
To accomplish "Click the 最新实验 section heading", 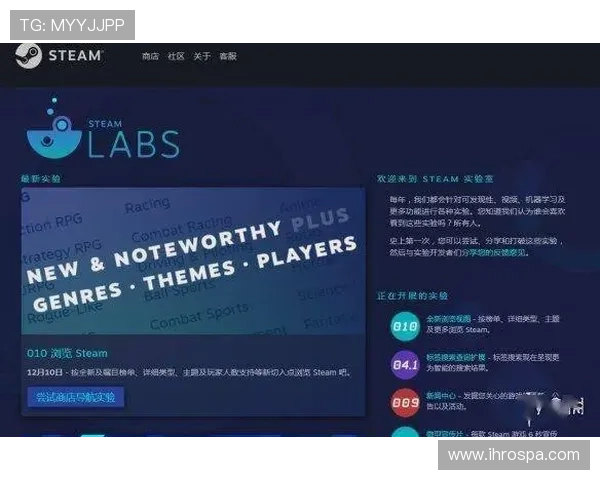I will click(x=41, y=179).
